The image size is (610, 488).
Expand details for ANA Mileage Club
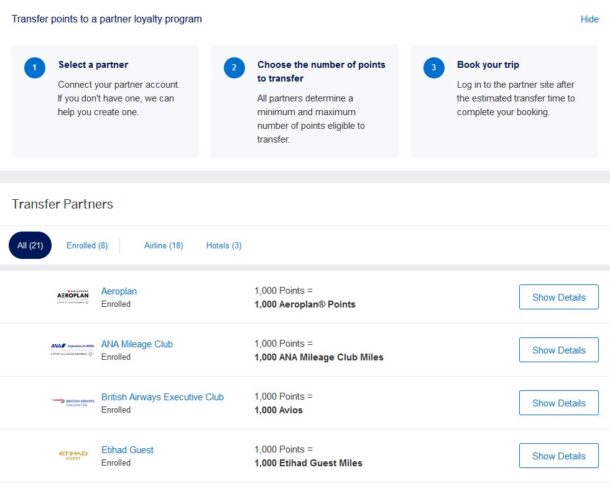point(558,350)
